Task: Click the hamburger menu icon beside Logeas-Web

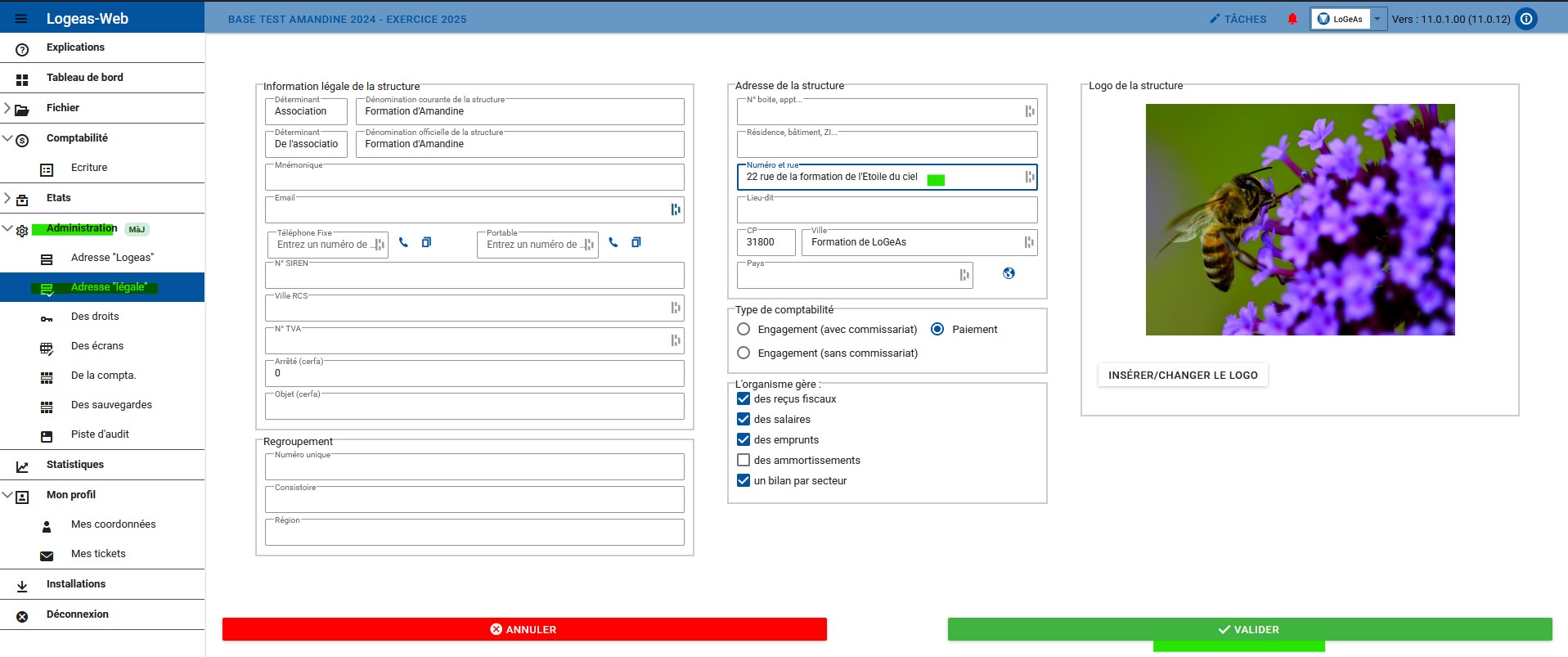Action: pos(21,19)
